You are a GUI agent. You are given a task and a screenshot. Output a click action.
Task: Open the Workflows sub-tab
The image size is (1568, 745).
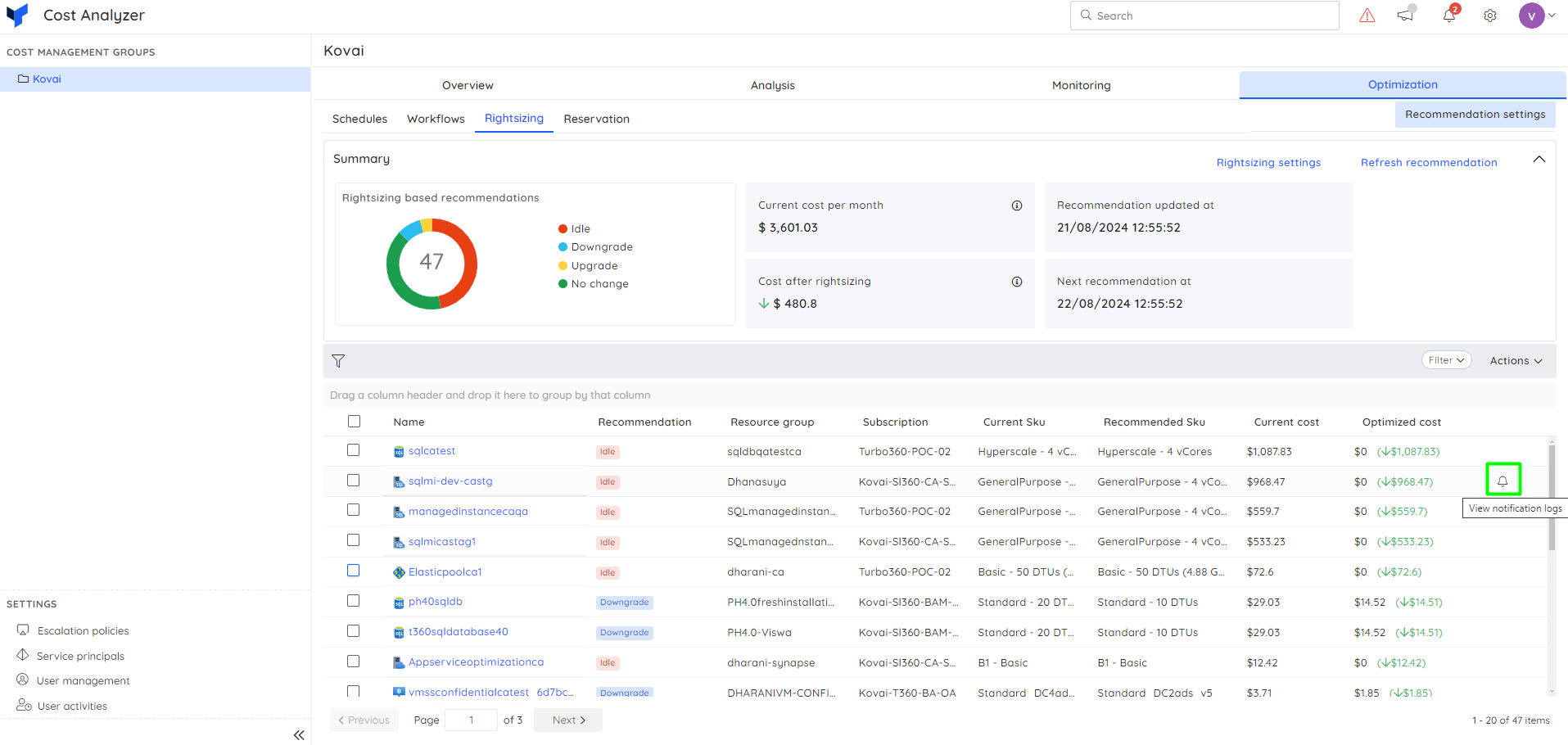coord(436,119)
